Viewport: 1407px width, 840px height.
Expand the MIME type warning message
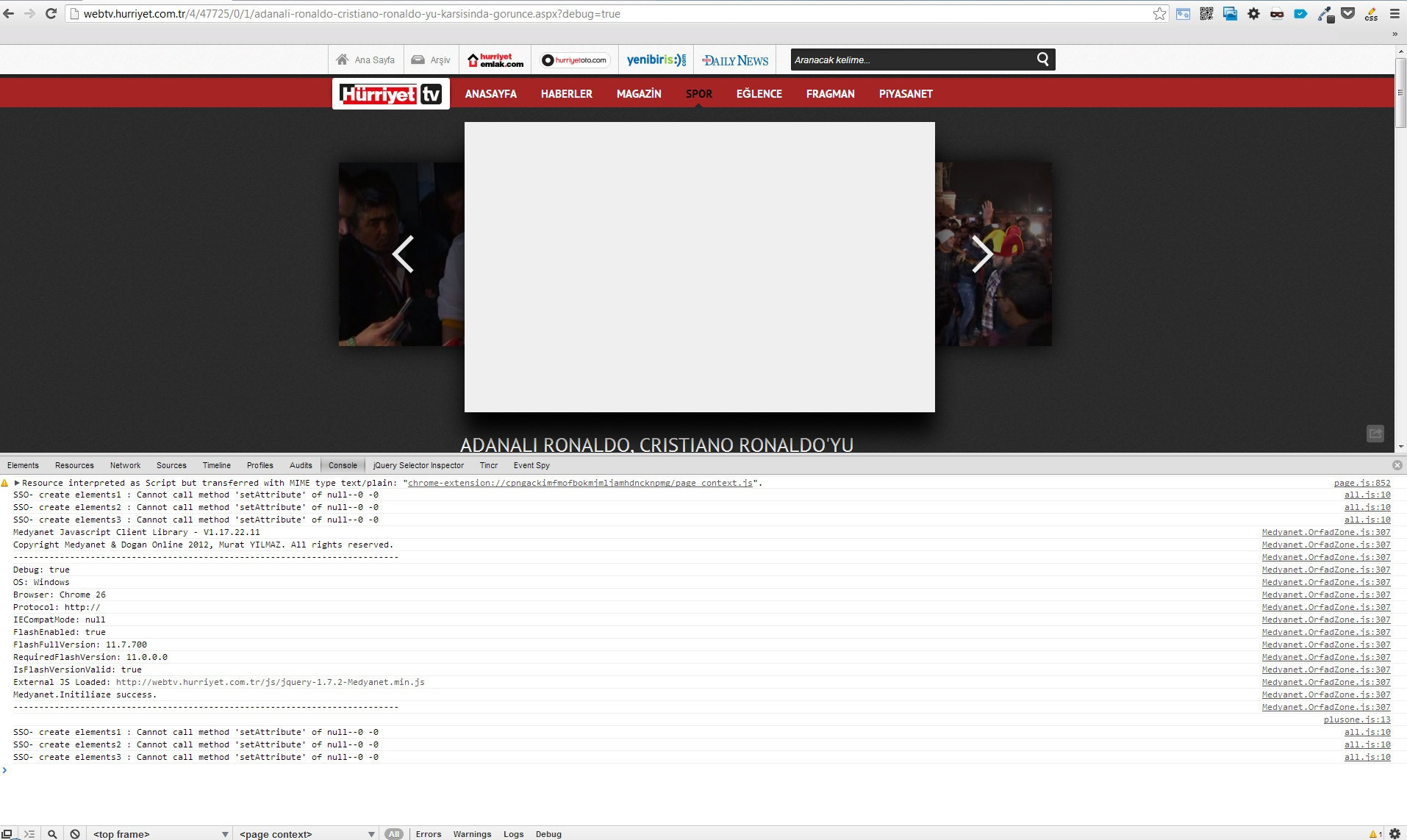(17, 483)
